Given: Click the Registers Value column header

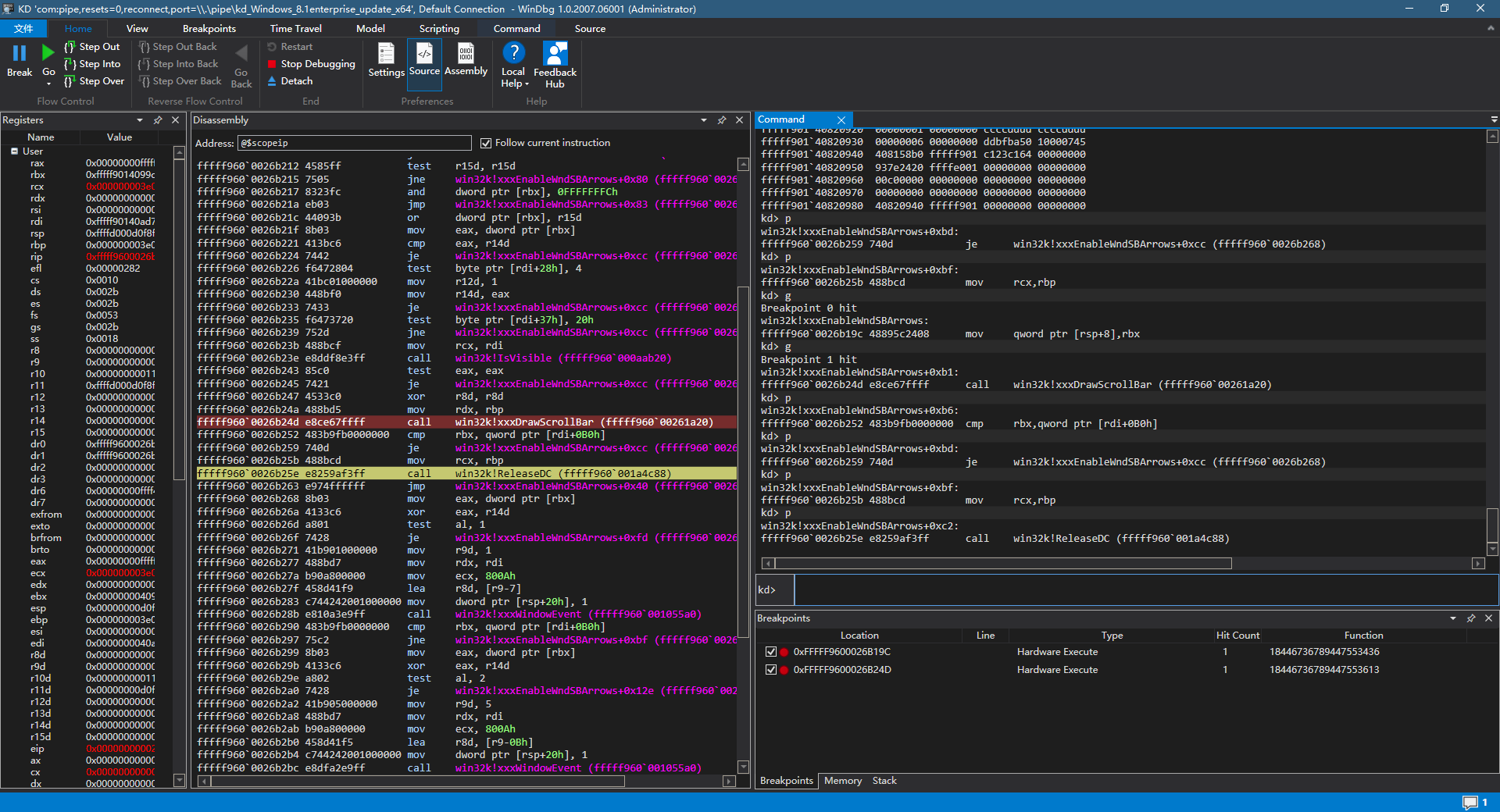Looking at the screenshot, I should (120, 137).
